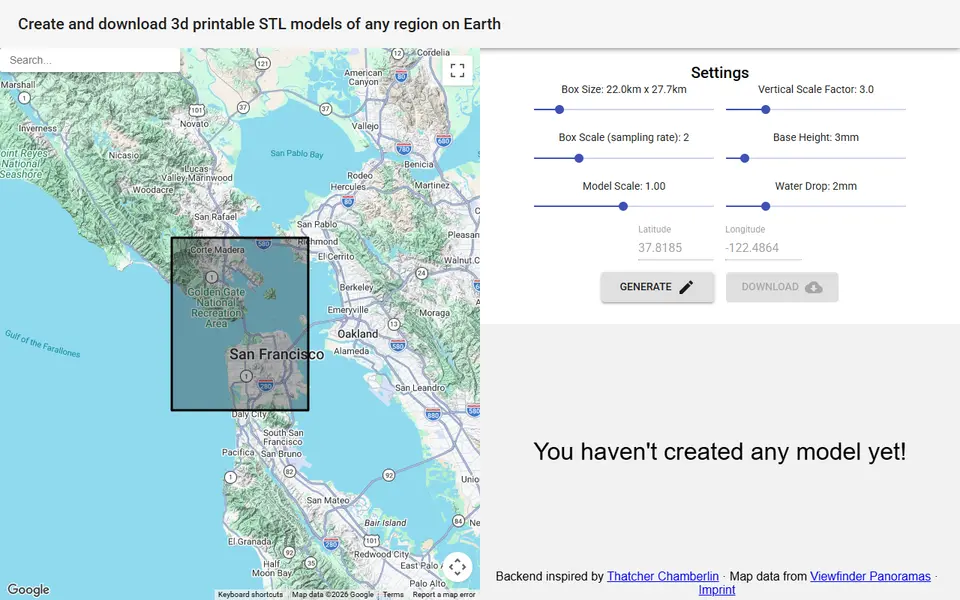Viewport: 960px width, 600px height.
Task: Click the Redwood City map label
Action: (381, 554)
